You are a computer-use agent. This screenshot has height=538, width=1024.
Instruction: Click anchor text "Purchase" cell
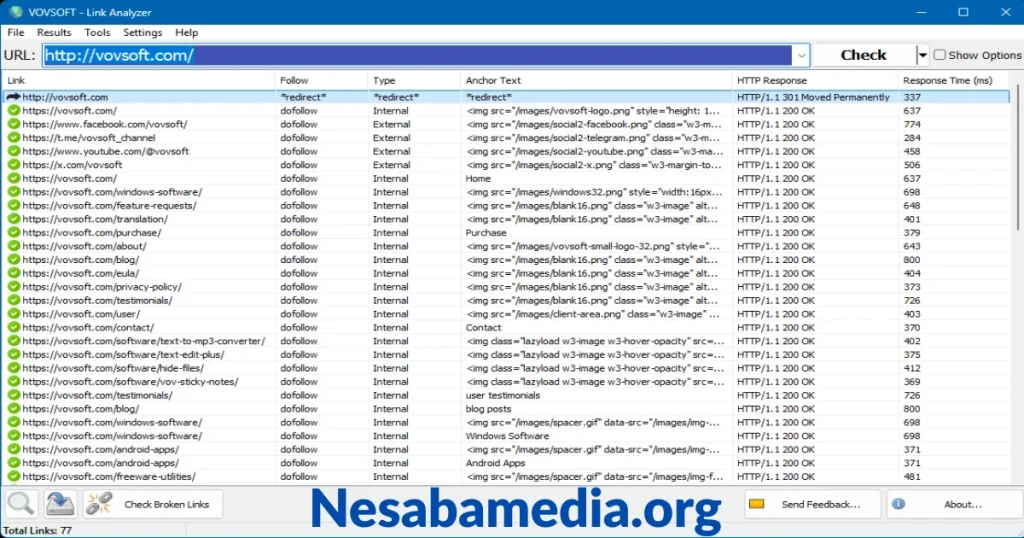[x=485, y=232]
